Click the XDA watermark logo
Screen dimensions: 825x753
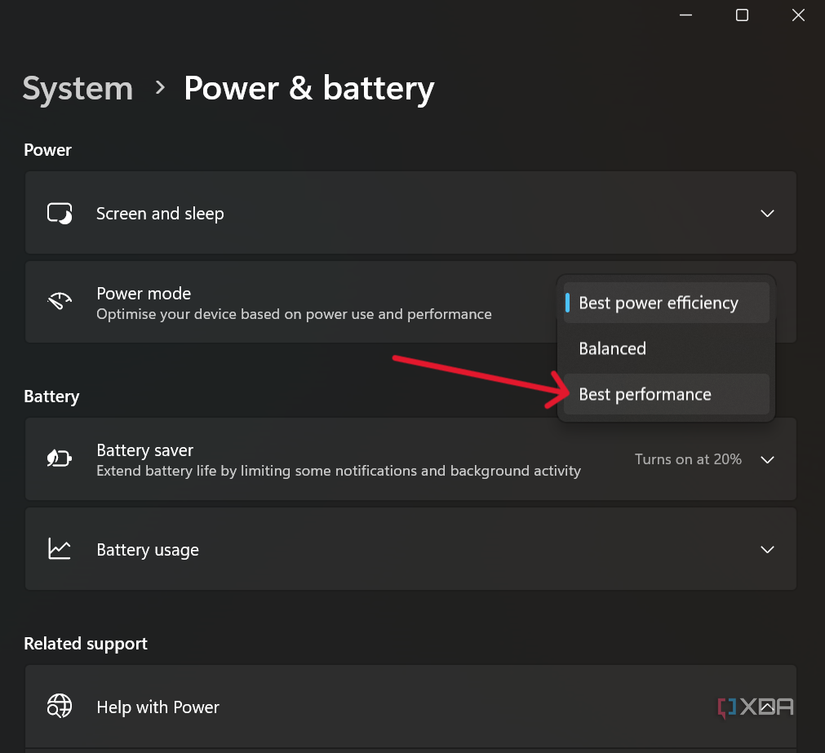click(757, 706)
